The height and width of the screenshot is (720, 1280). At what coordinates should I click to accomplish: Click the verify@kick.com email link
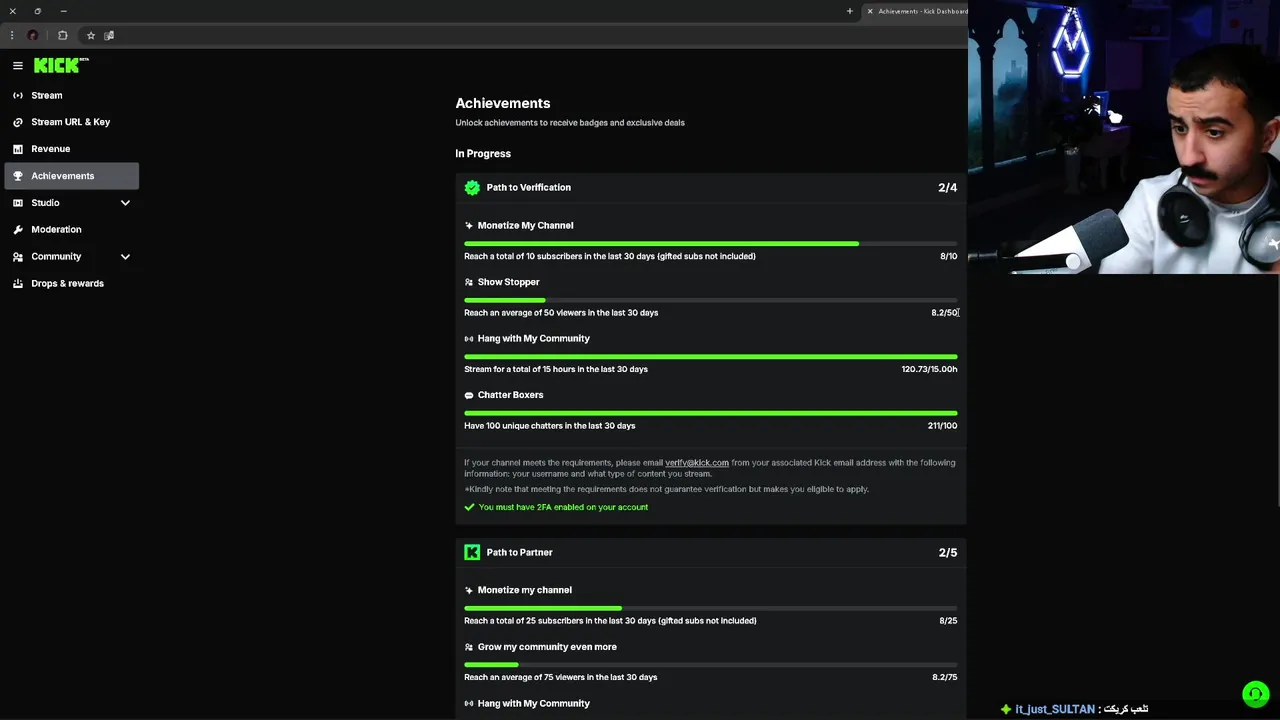[697, 463]
